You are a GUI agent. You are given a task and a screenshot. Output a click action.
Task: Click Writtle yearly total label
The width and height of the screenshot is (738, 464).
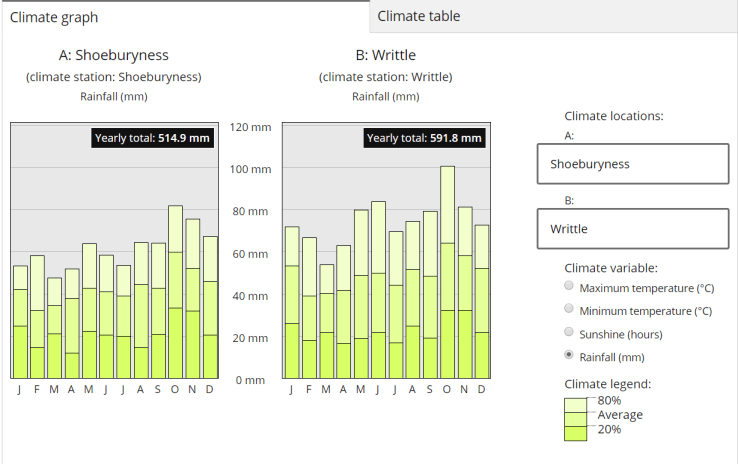(424, 138)
